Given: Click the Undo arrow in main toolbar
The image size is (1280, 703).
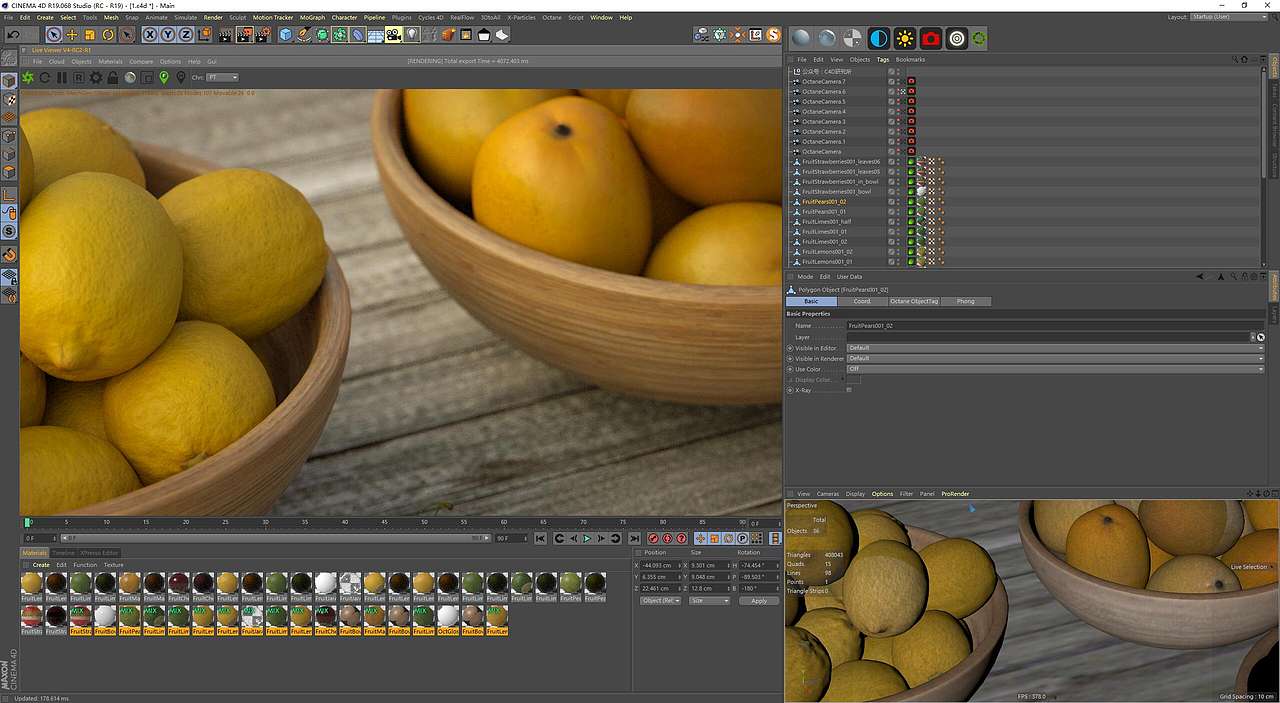Looking at the screenshot, I should 13,34.
